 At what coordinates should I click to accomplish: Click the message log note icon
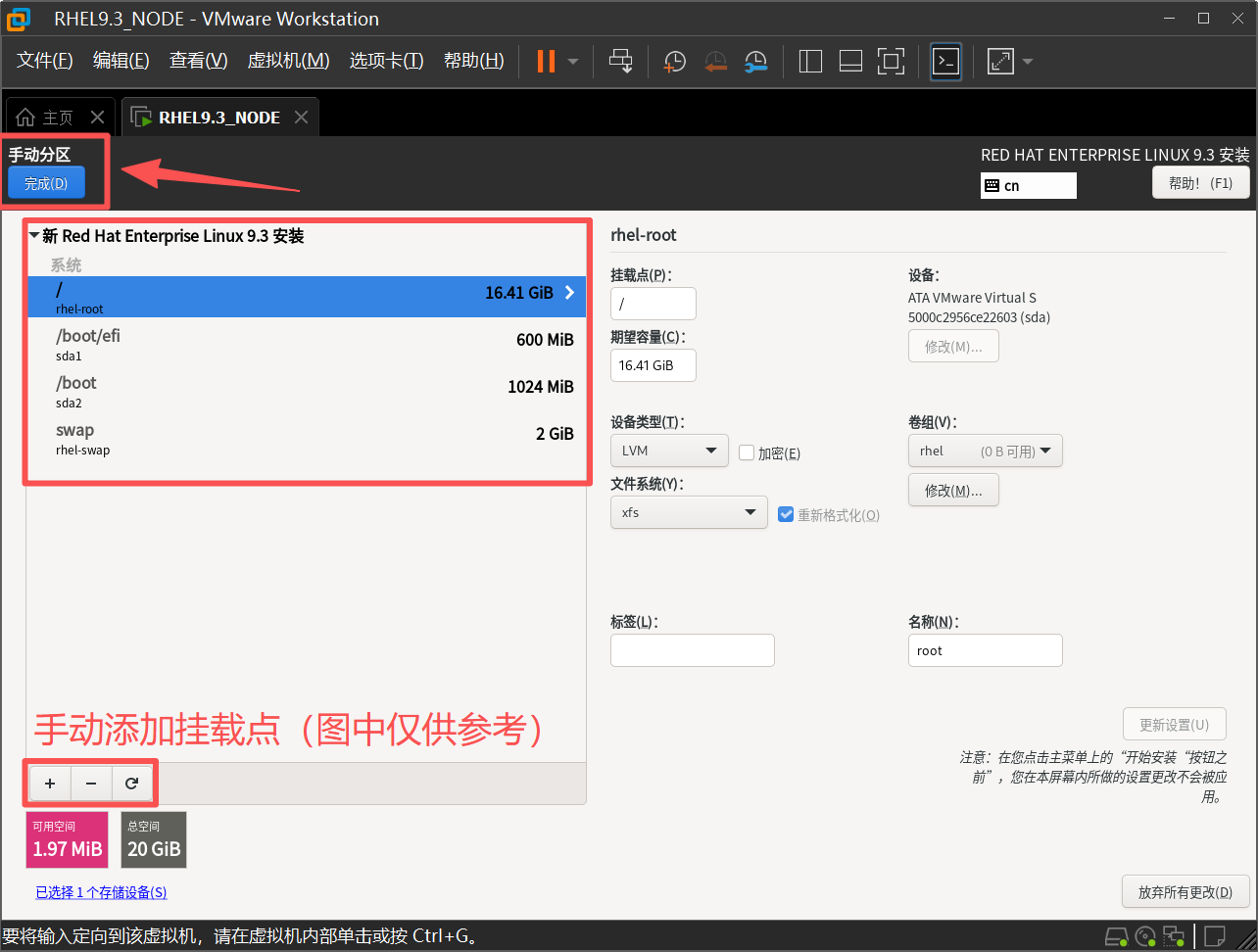tap(1216, 935)
